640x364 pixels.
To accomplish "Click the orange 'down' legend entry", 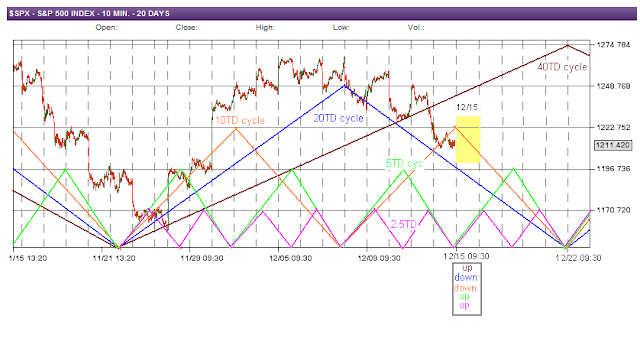I will coord(465,288).
